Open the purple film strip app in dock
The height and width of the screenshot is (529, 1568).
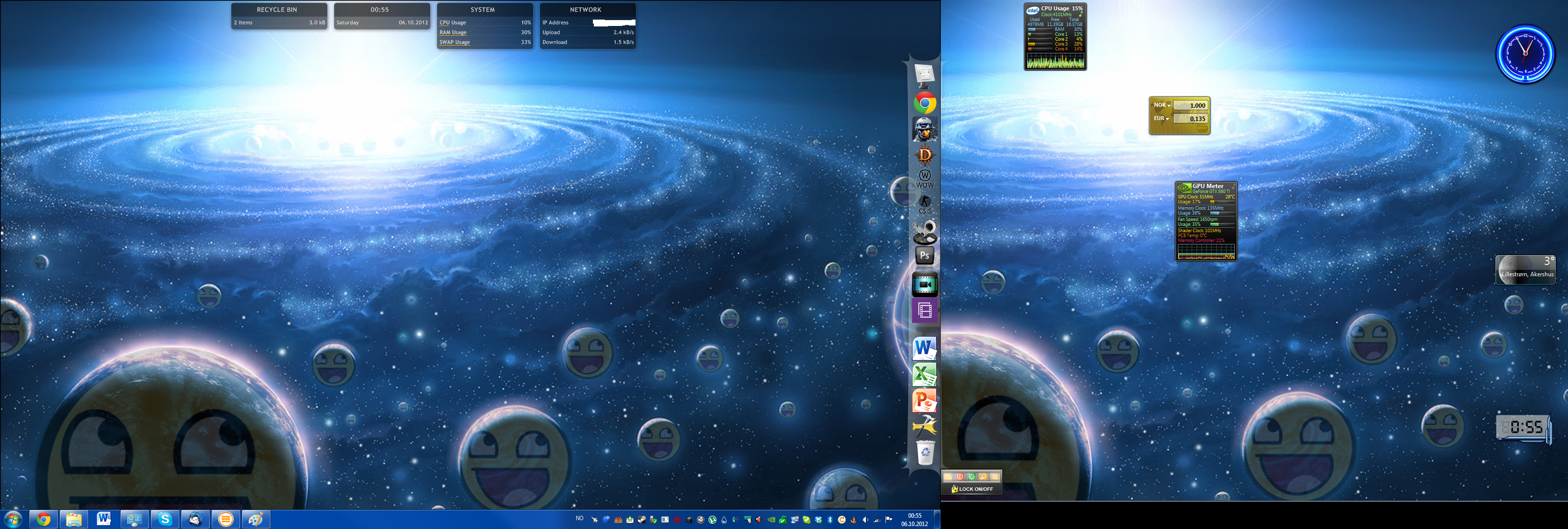point(925,311)
